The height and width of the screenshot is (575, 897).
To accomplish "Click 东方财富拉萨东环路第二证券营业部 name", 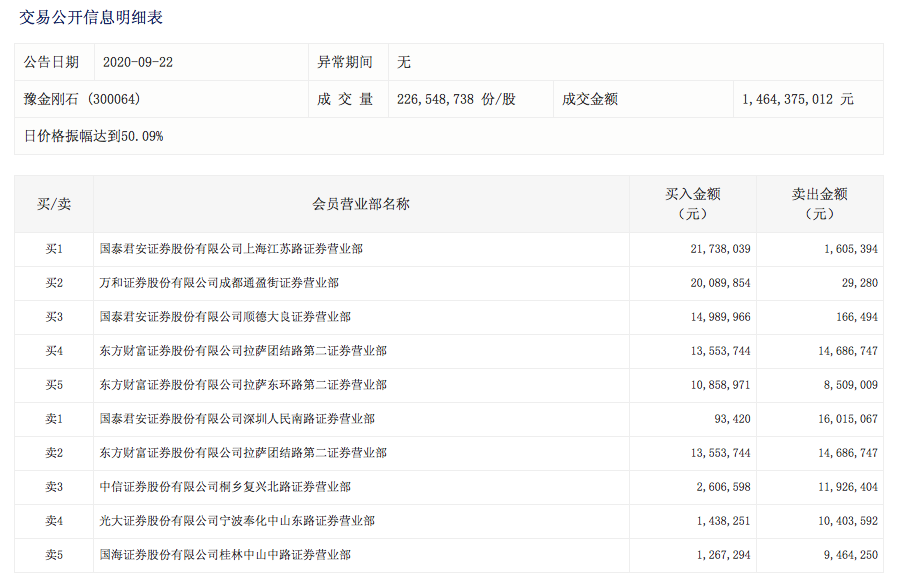I will [x=243, y=386].
